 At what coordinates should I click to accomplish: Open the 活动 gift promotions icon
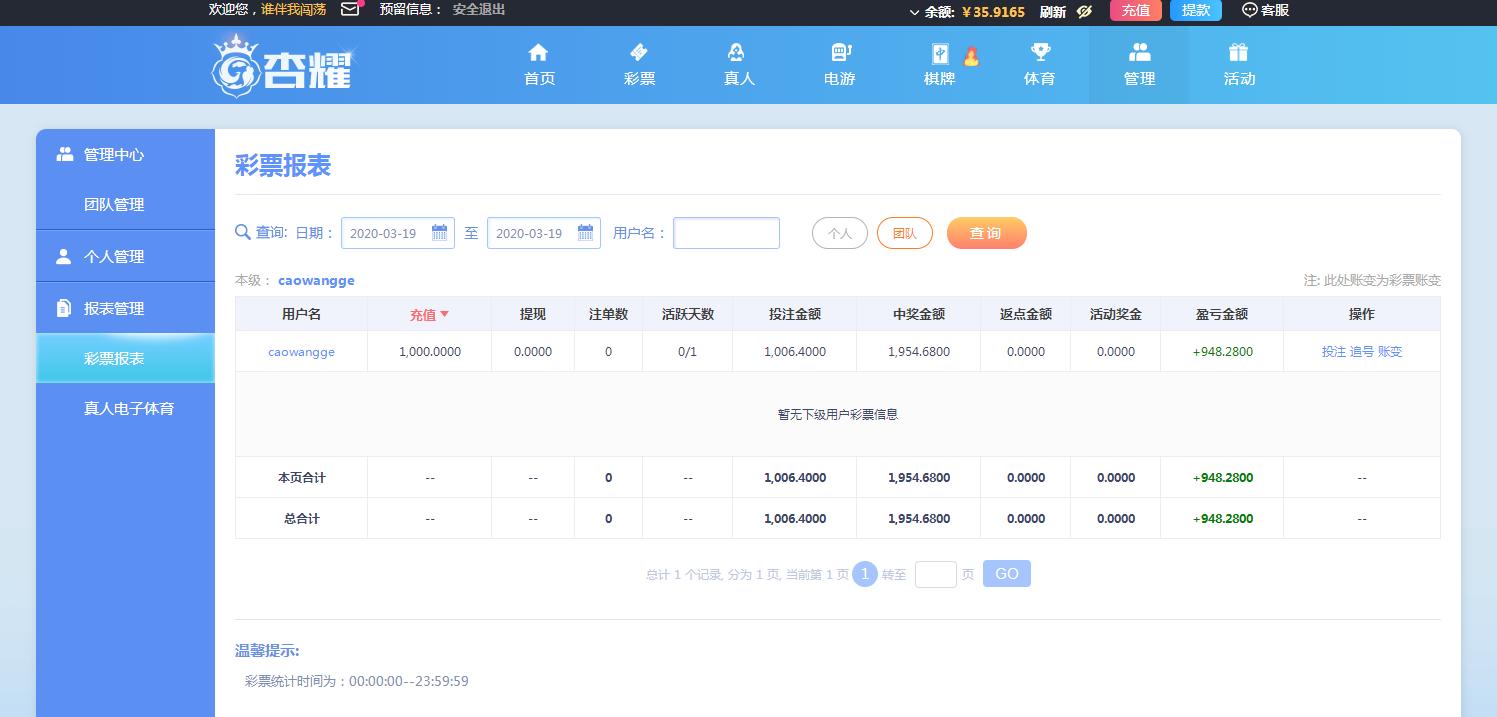pyautogui.click(x=1239, y=53)
